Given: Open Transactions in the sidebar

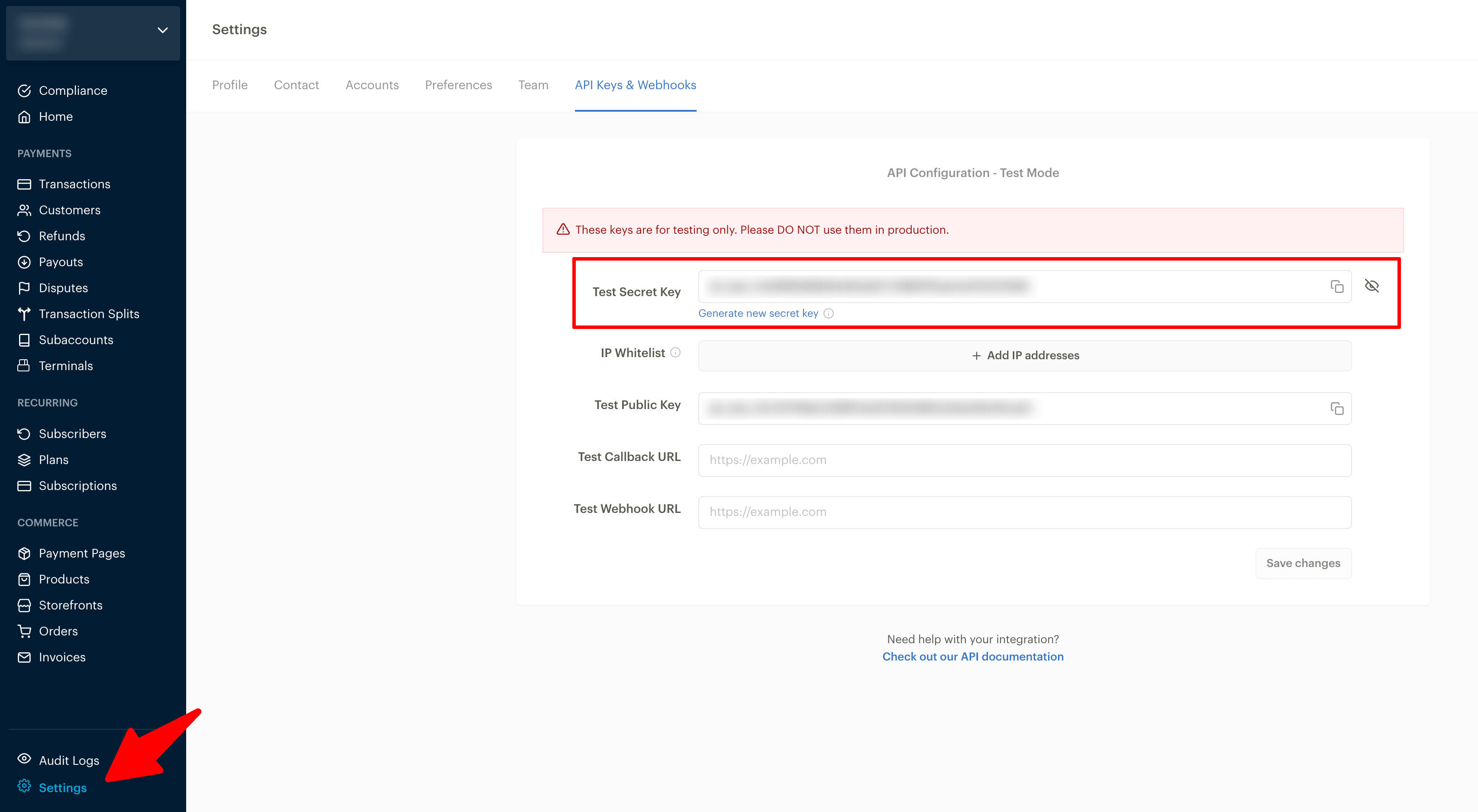Looking at the screenshot, I should tap(74, 184).
